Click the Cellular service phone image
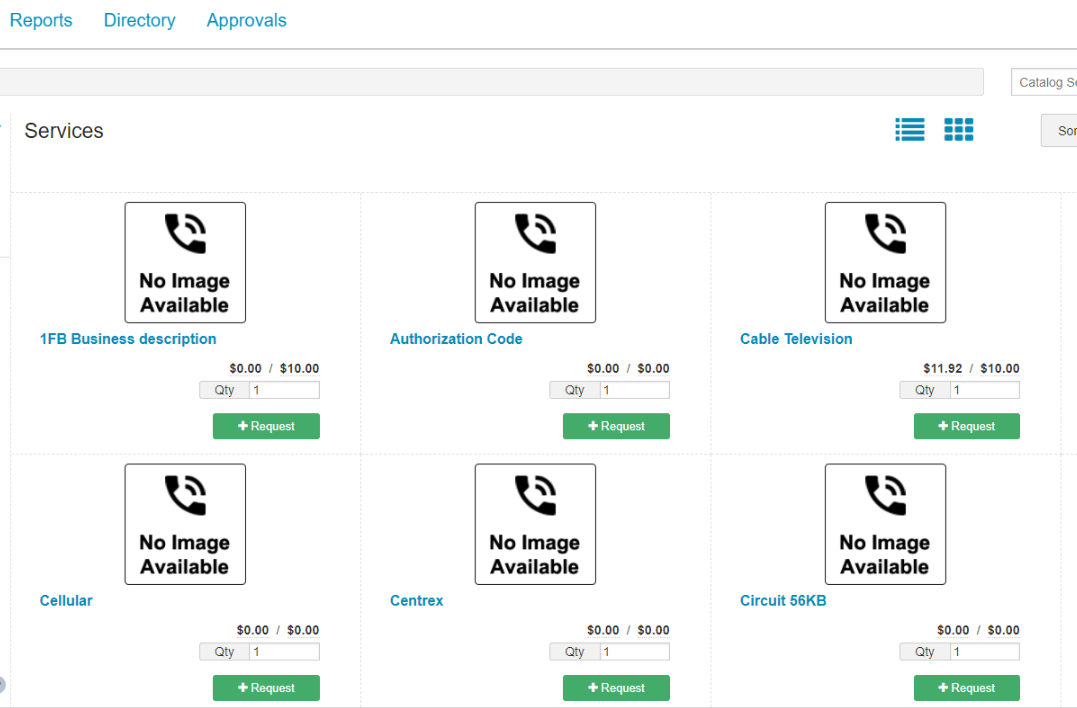Image resolution: width=1077 pixels, height=708 pixels. click(185, 524)
